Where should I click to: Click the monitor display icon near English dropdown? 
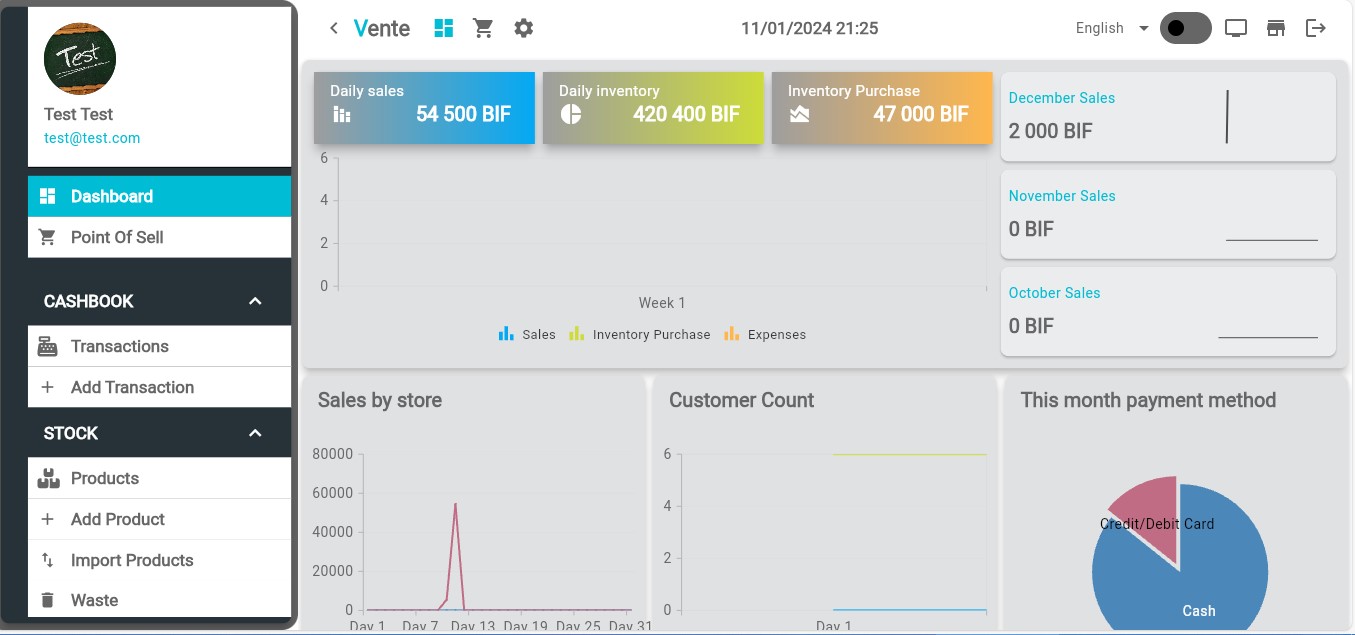(1235, 28)
